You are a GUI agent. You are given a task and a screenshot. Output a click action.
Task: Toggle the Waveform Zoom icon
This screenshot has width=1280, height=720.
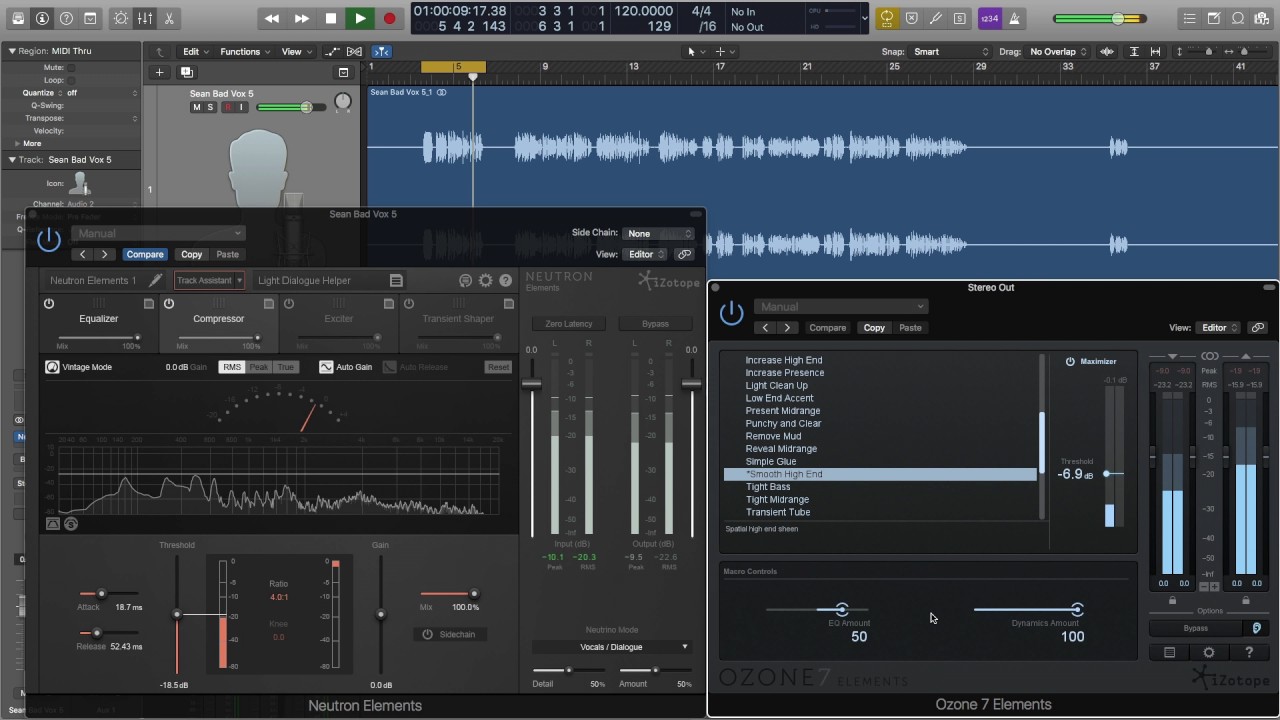(x=1107, y=51)
